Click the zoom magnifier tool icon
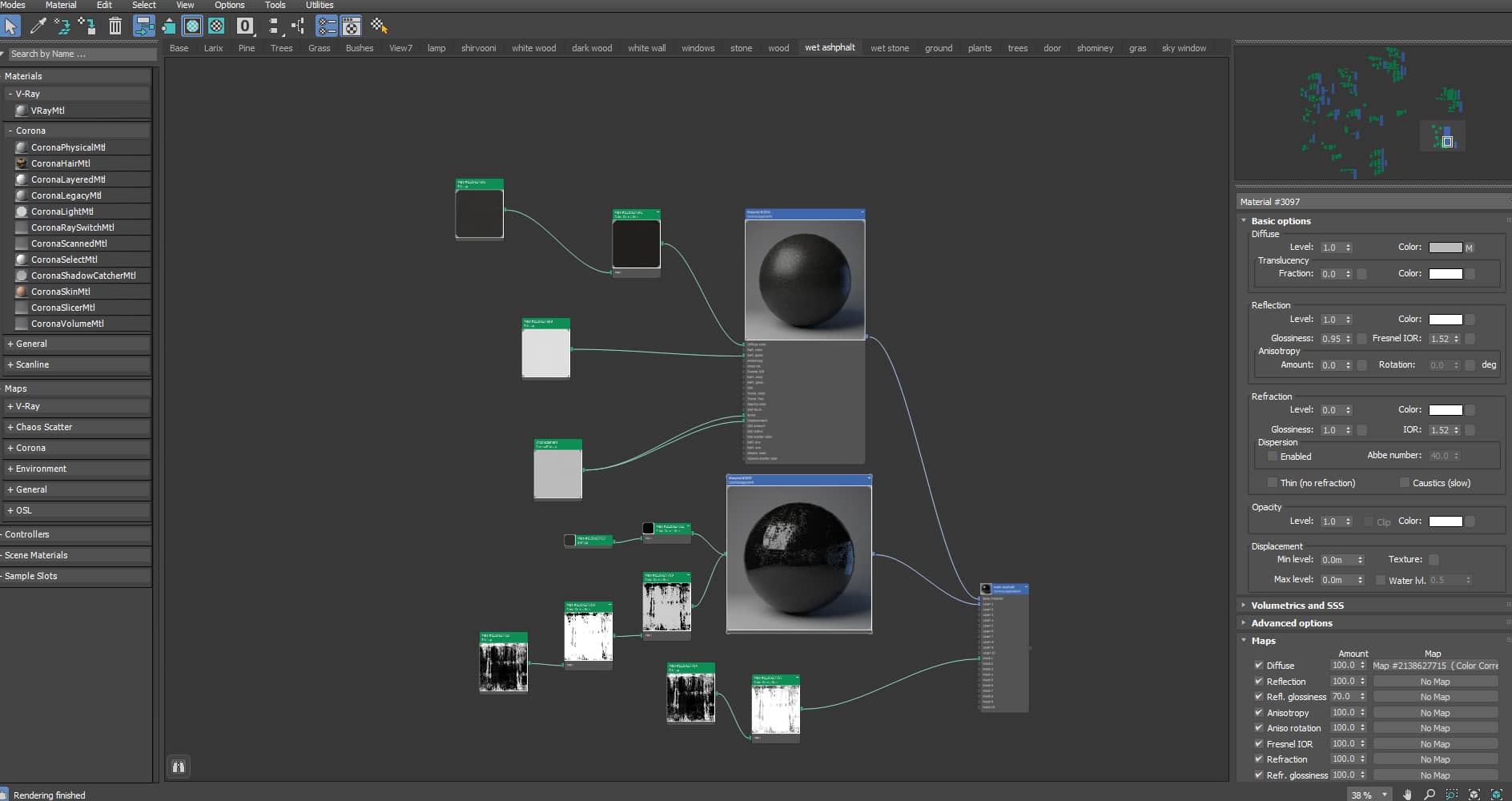Viewport: 1512px width, 801px height. click(1430, 795)
